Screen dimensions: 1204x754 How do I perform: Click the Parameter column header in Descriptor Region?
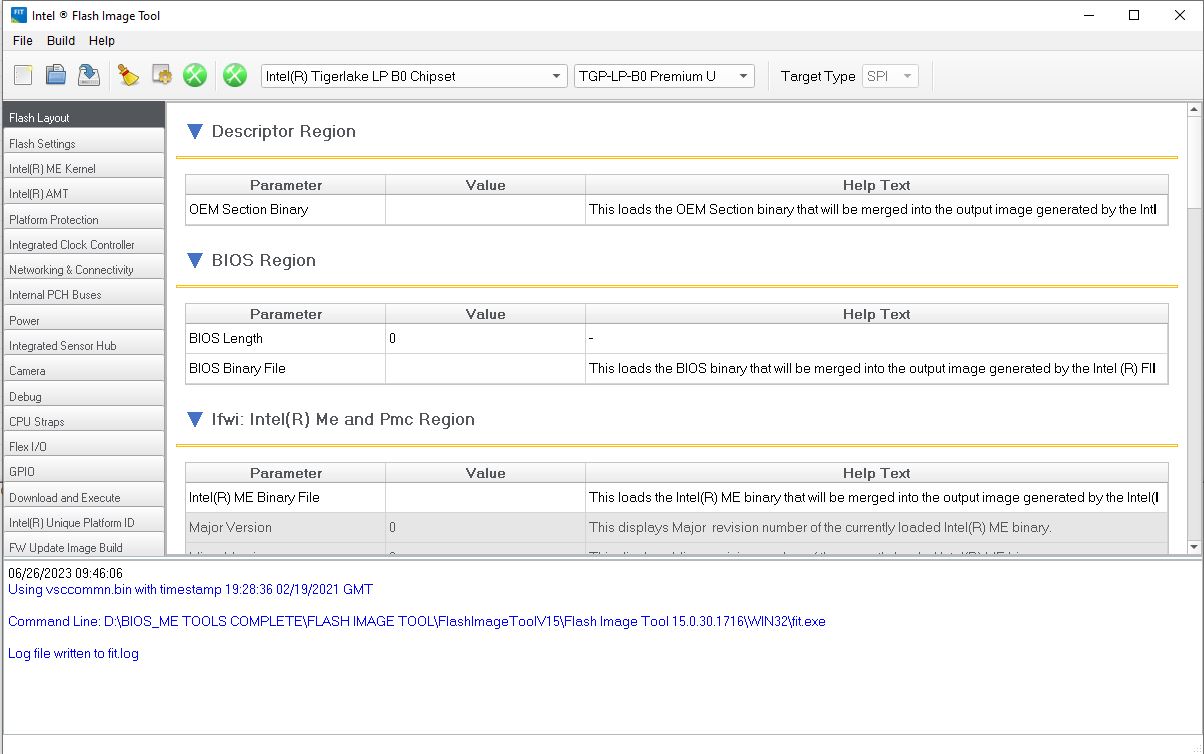pyautogui.click(x=286, y=185)
